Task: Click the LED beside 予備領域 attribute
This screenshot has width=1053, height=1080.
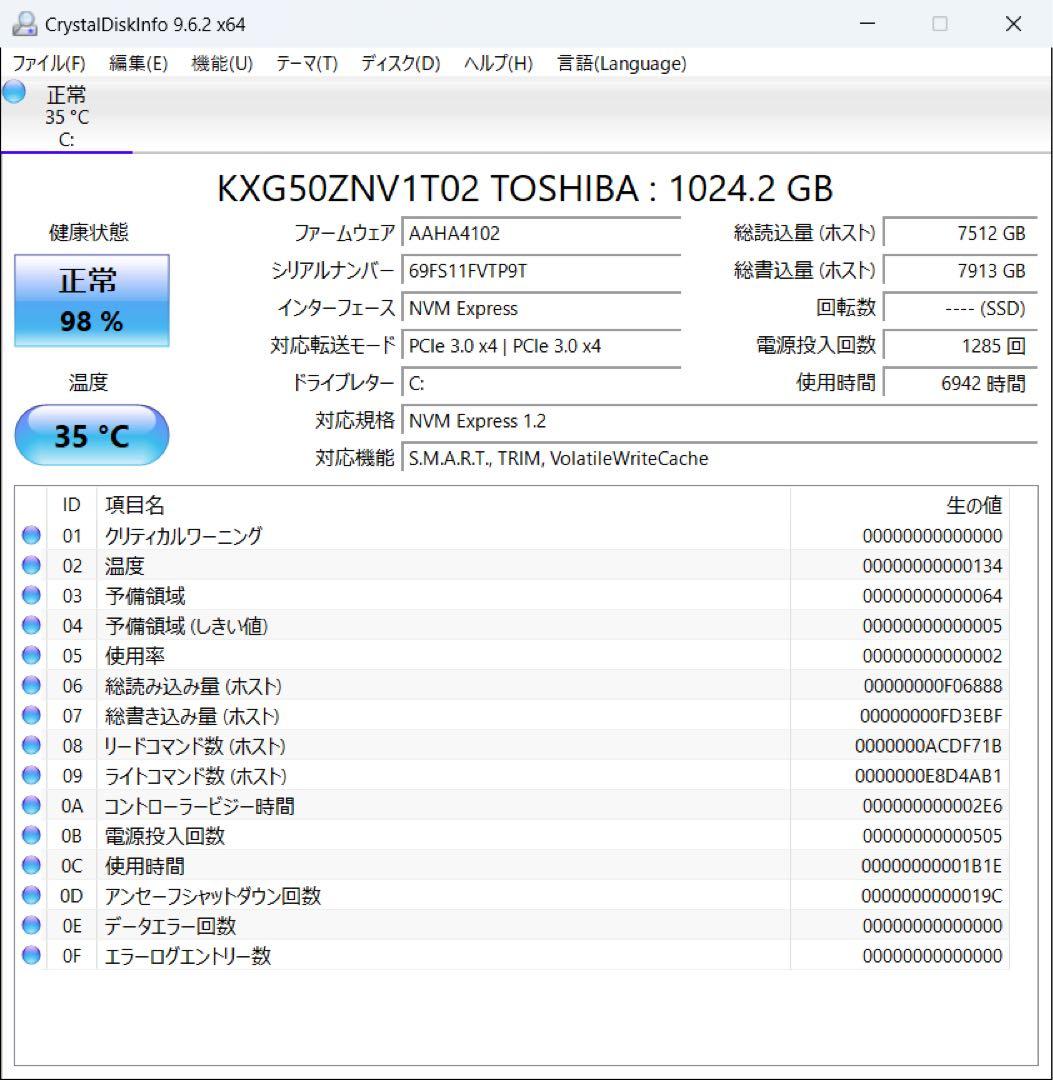Action: point(30,595)
